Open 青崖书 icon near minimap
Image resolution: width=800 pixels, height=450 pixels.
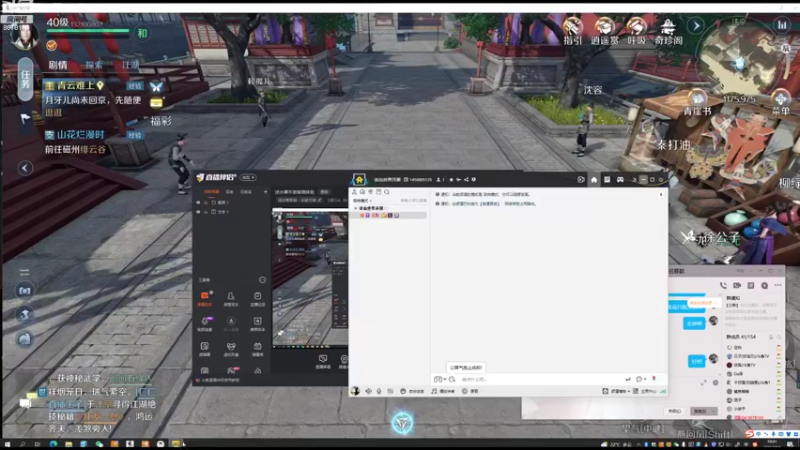pyautogui.click(x=697, y=103)
